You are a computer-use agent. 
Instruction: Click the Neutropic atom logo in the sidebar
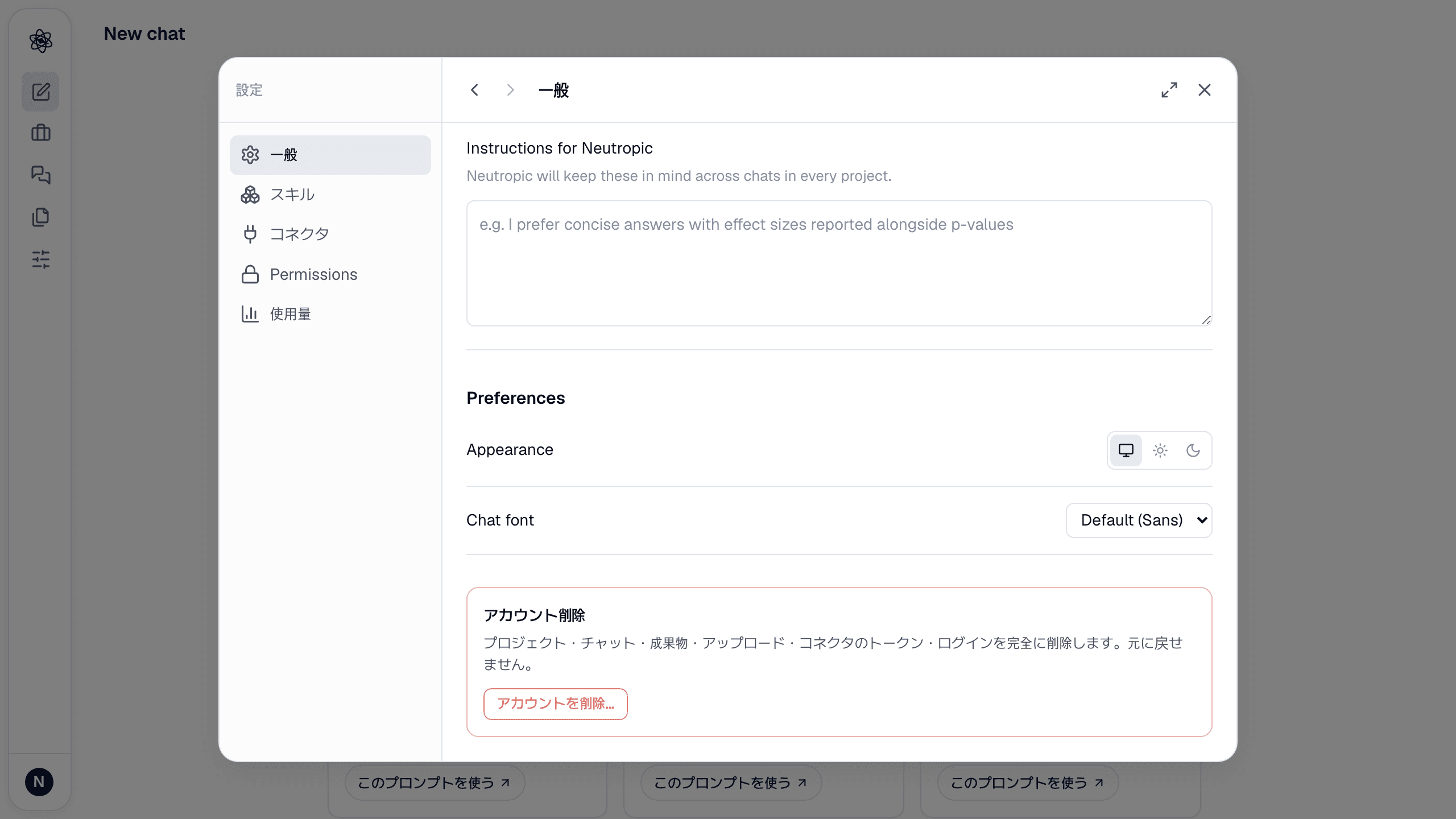[40, 41]
